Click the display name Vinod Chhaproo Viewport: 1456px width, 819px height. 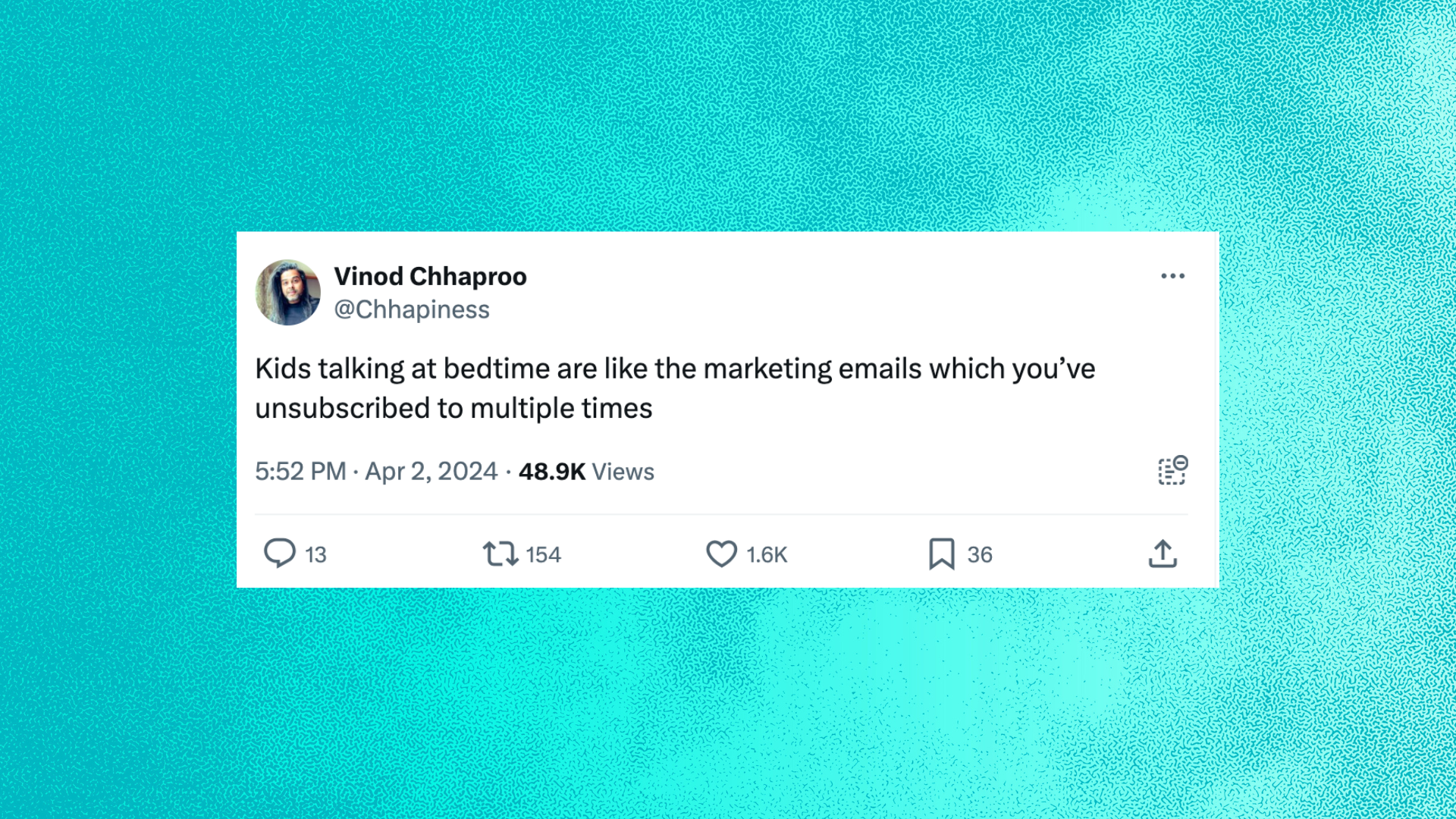click(x=430, y=277)
